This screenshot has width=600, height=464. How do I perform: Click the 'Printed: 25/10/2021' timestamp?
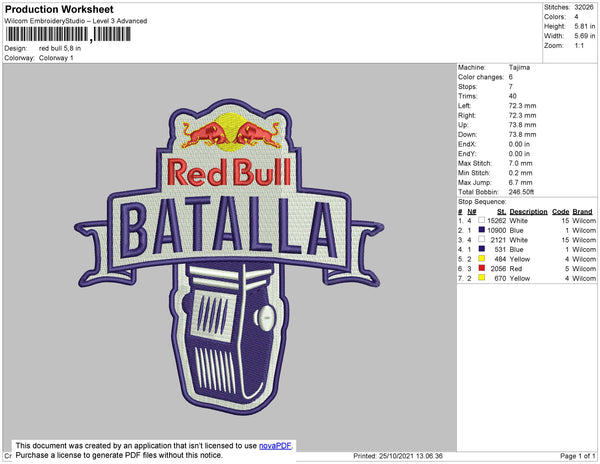tap(398, 456)
